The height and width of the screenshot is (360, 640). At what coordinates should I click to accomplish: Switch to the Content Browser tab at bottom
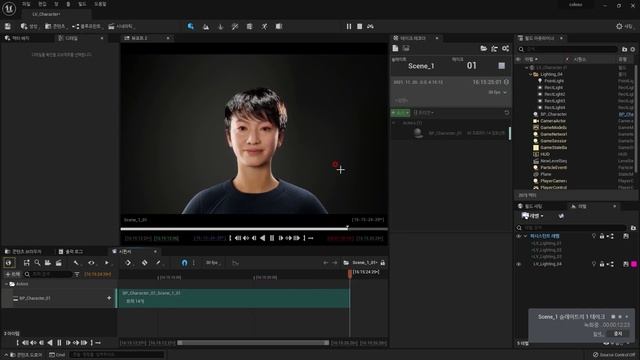[x=23, y=251]
